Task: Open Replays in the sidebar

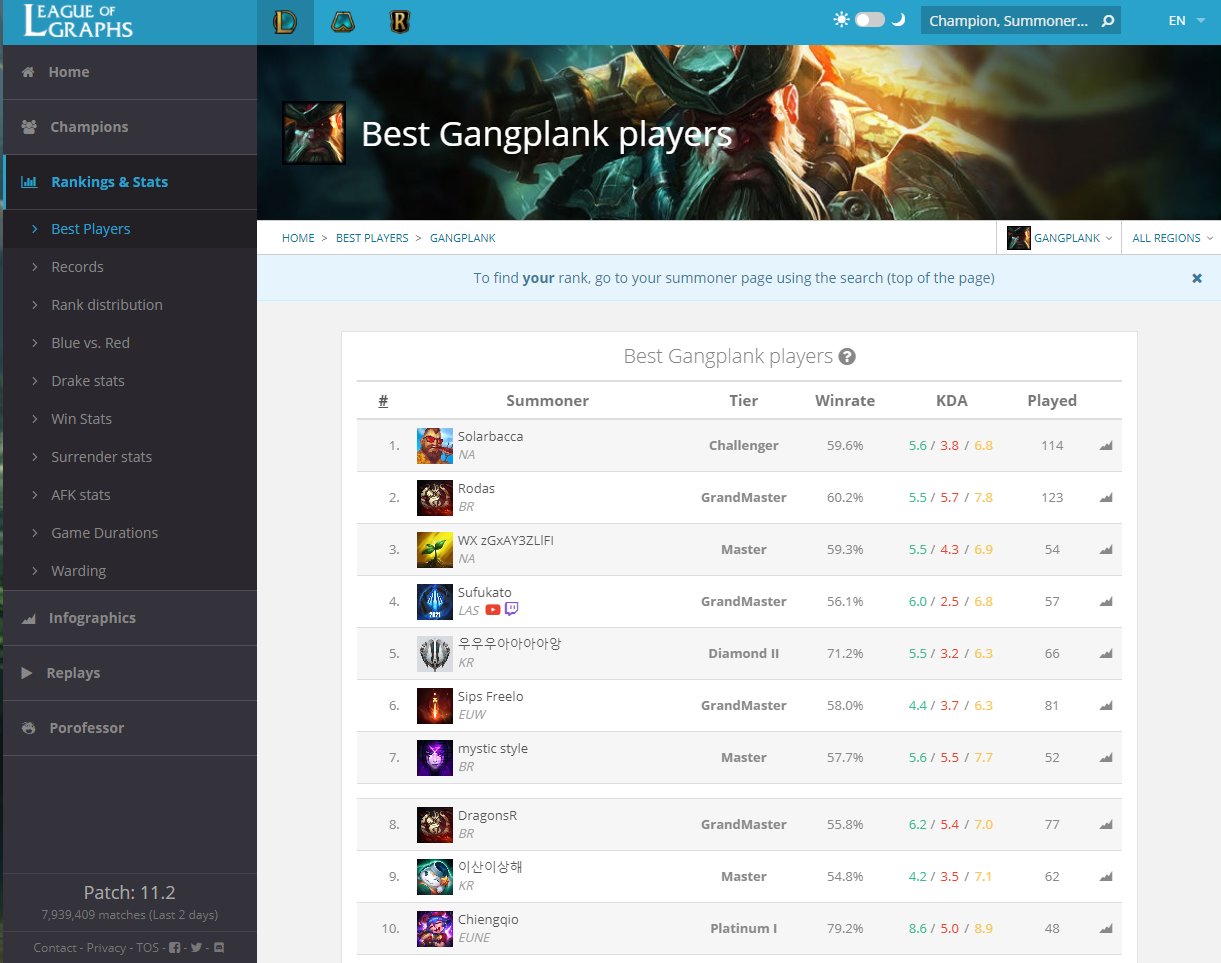Action: [x=129, y=673]
